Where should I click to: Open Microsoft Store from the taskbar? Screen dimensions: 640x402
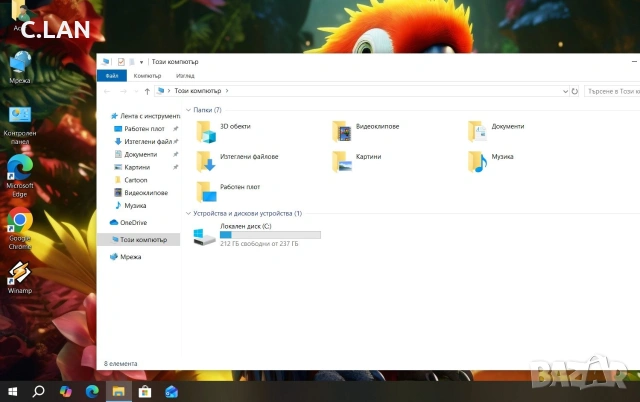click(x=144, y=392)
